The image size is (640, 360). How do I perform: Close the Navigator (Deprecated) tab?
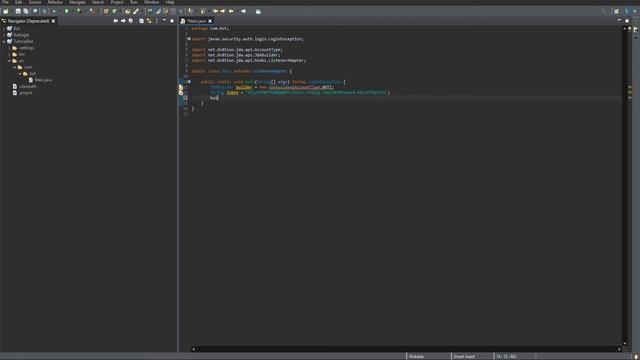(x=53, y=21)
